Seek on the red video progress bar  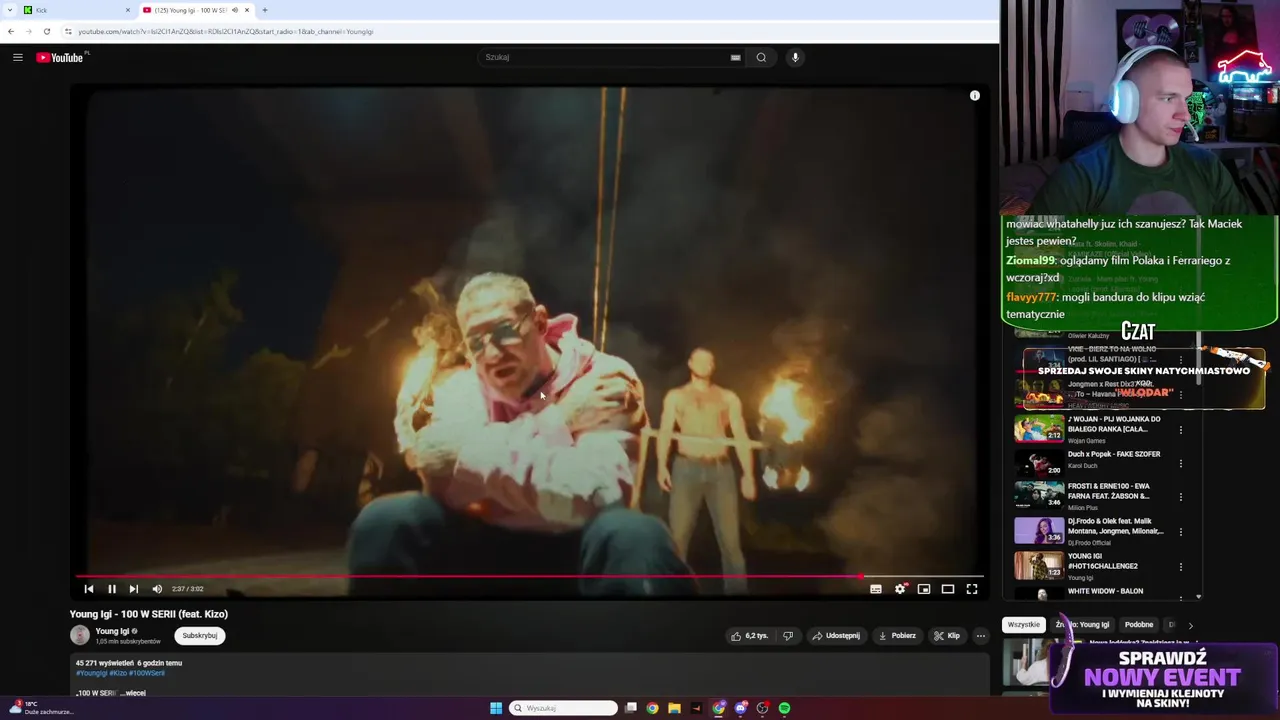(530, 576)
